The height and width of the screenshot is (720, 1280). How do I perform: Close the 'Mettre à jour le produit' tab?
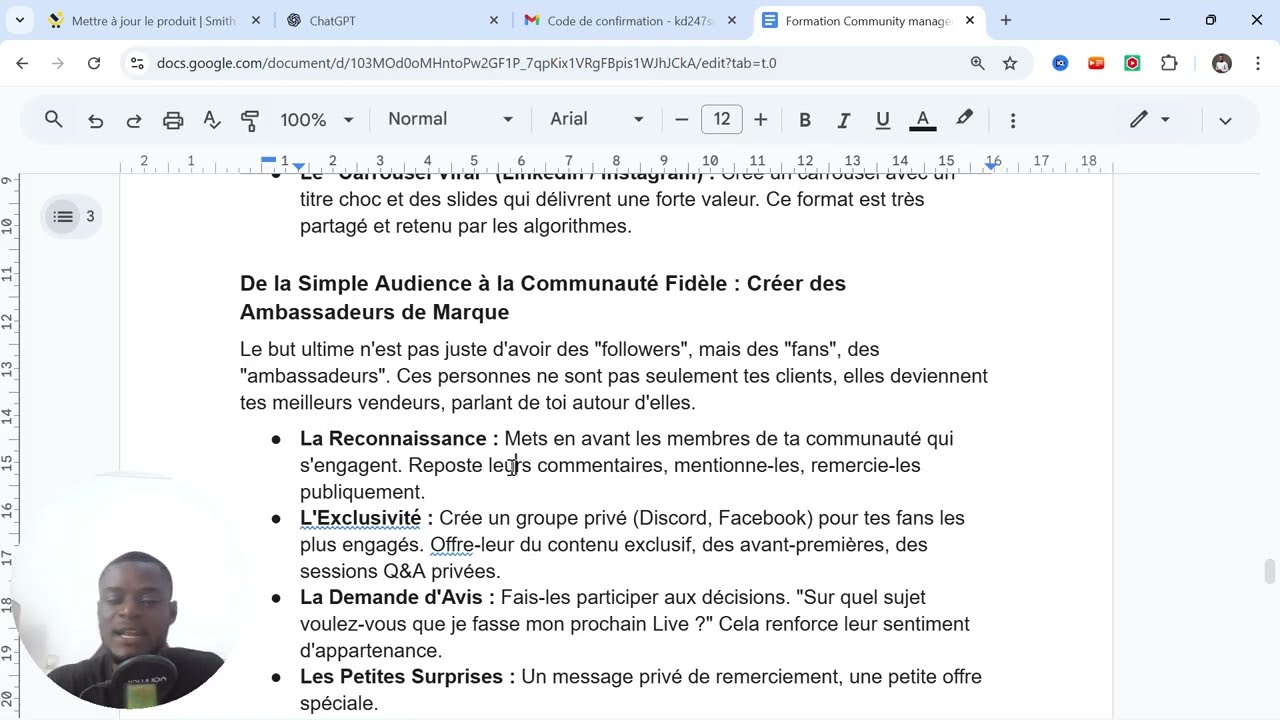(256, 20)
